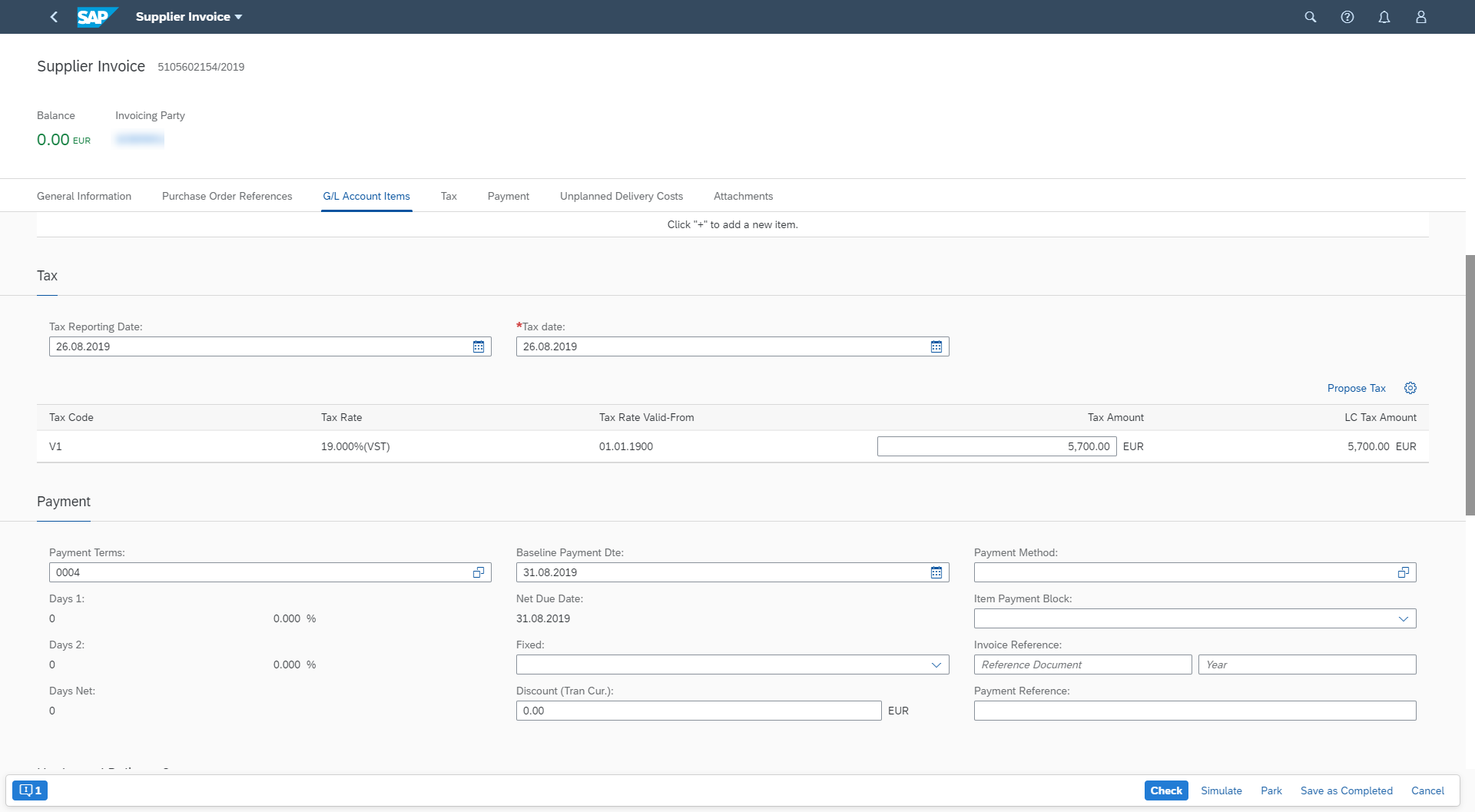This screenshot has height=812, width=1475.
Task: Open value help for Payment Terms
Action: point(479,572)
